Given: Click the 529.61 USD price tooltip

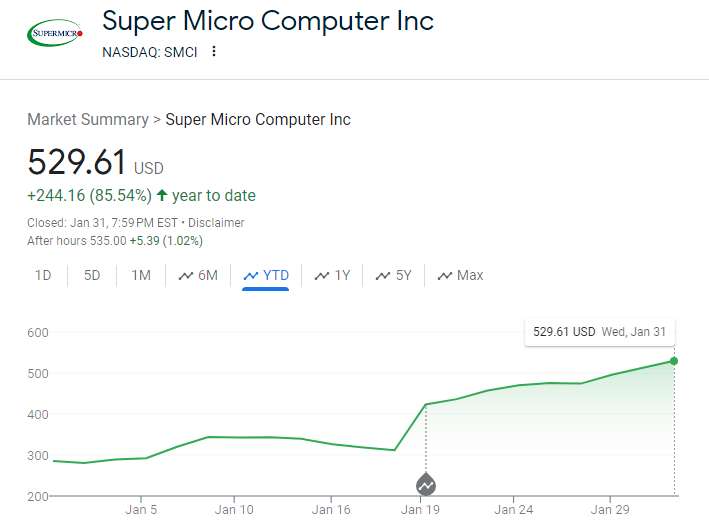Looking at the screenshot, I should pos(600,331).
